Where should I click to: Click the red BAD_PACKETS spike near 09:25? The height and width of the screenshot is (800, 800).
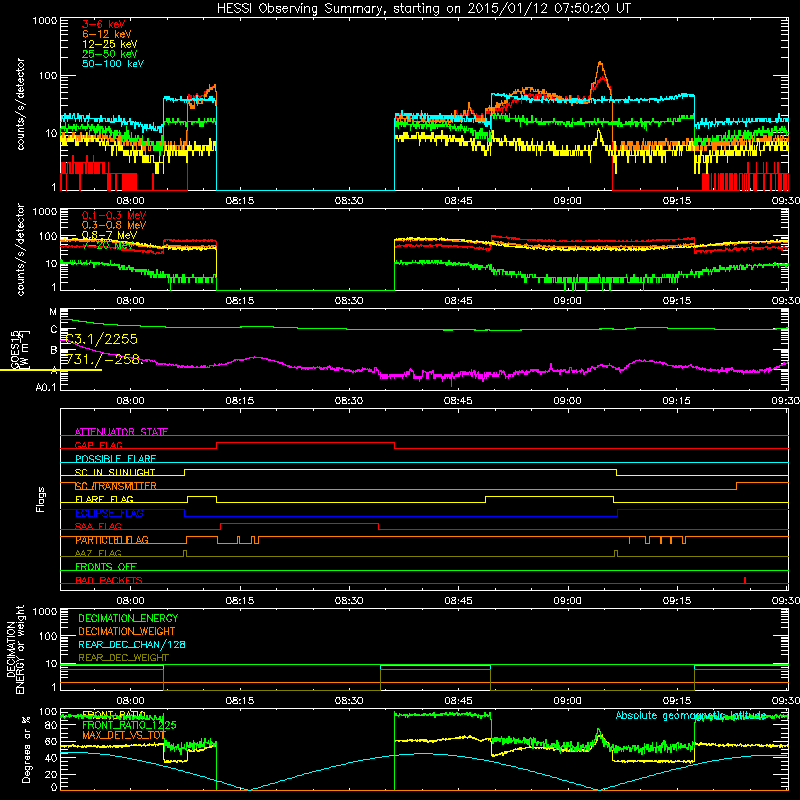tap(745, 580)
